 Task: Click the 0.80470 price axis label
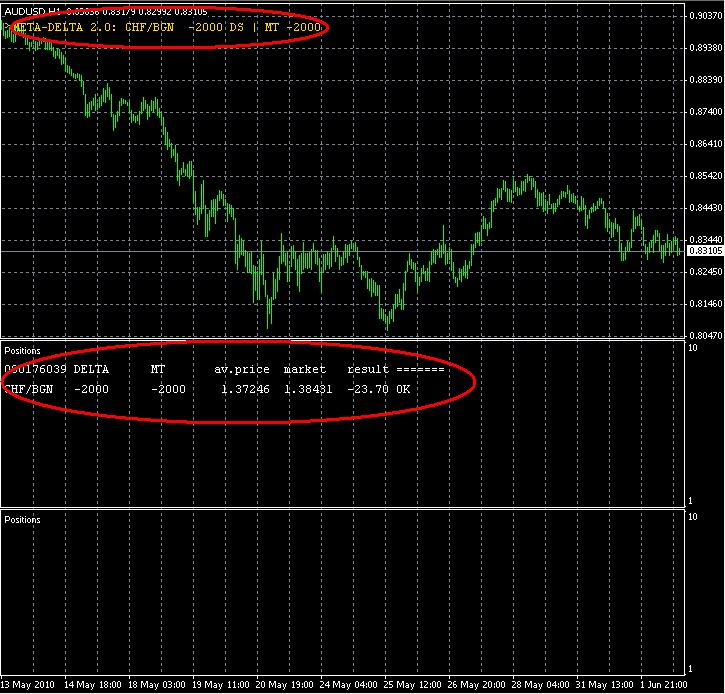coord(705,335)
